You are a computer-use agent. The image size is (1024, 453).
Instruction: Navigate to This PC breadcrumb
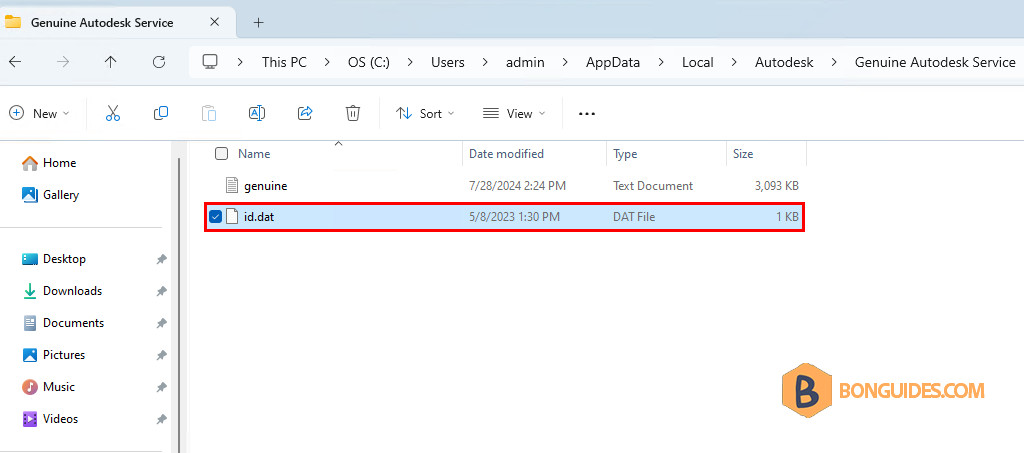tap(284, 62)
